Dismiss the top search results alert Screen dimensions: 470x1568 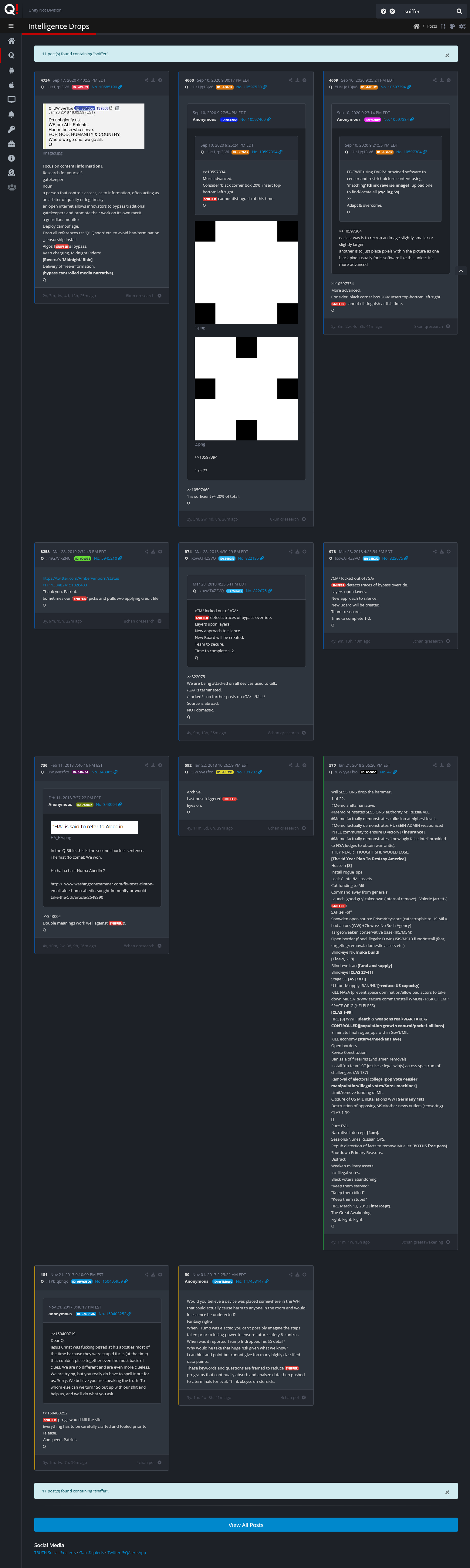point(447,55)
